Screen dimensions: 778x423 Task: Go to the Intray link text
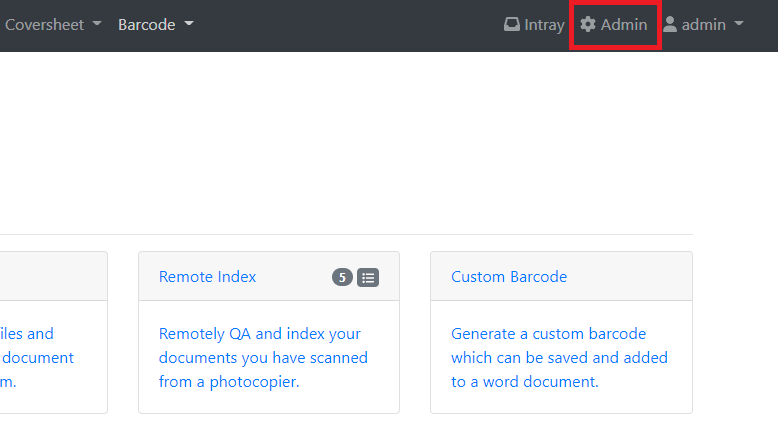[x=544, y=25]
